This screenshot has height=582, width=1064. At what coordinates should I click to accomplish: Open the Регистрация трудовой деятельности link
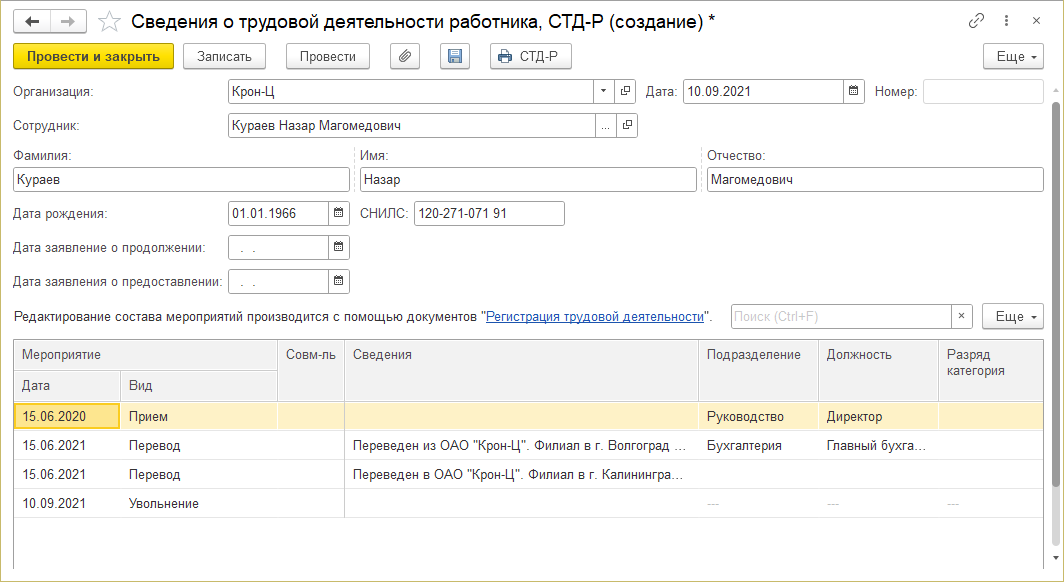[595, 316]
